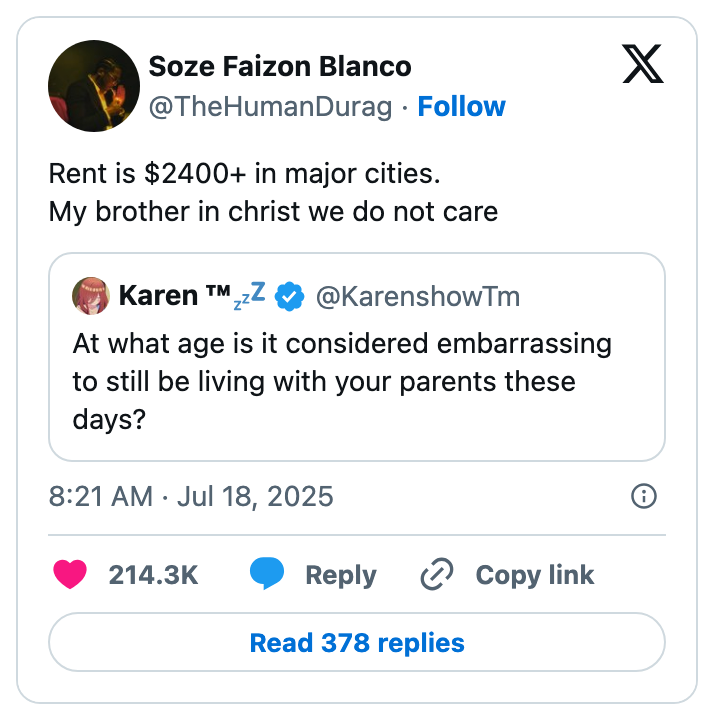722x722 pixels.
Task: Click the Copy link label
Action: (x=534, y=575)
